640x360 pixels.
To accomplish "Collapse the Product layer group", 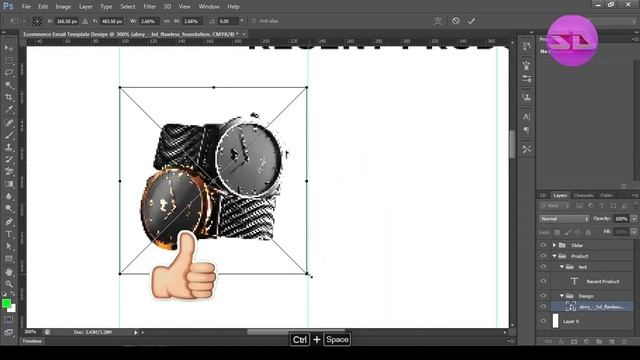I will click(554, 256).
